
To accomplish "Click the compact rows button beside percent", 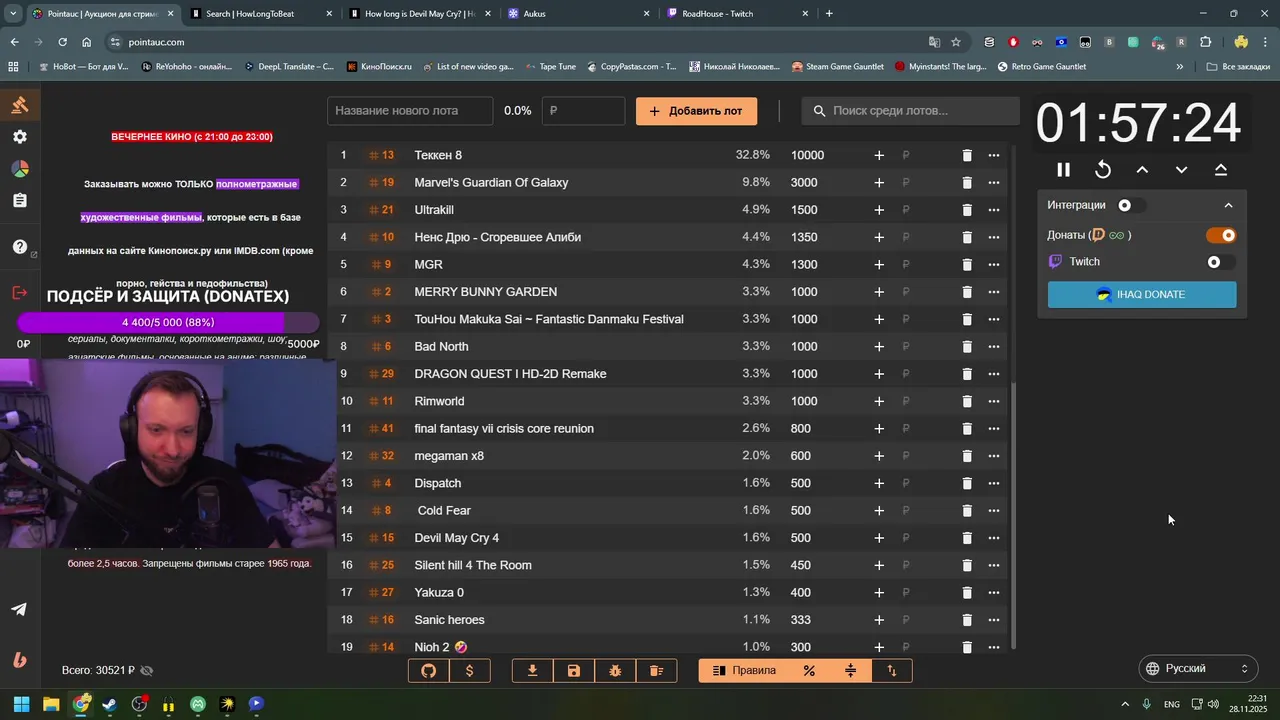I will coord(851,670).
